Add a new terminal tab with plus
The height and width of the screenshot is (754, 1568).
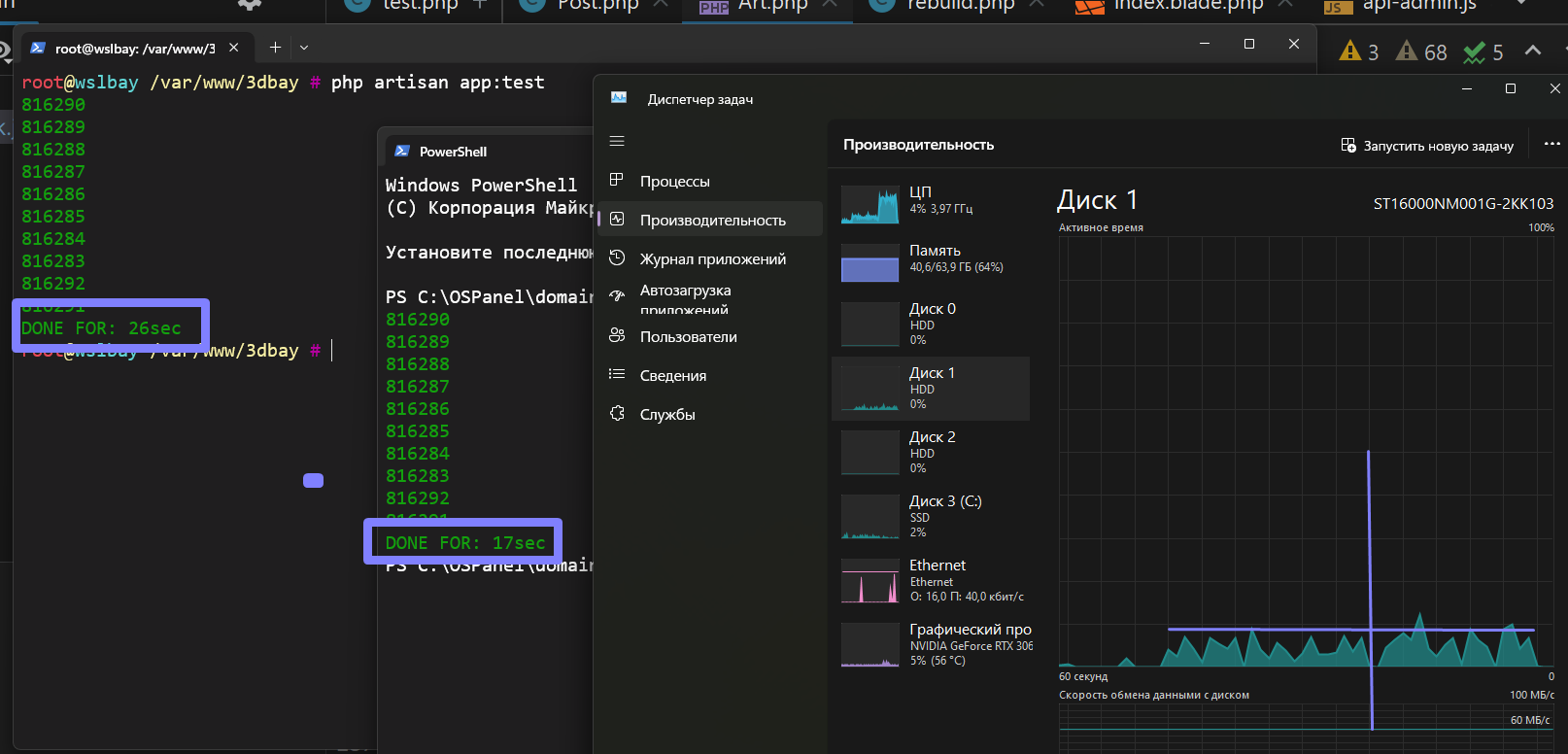[x=275, y=48]
